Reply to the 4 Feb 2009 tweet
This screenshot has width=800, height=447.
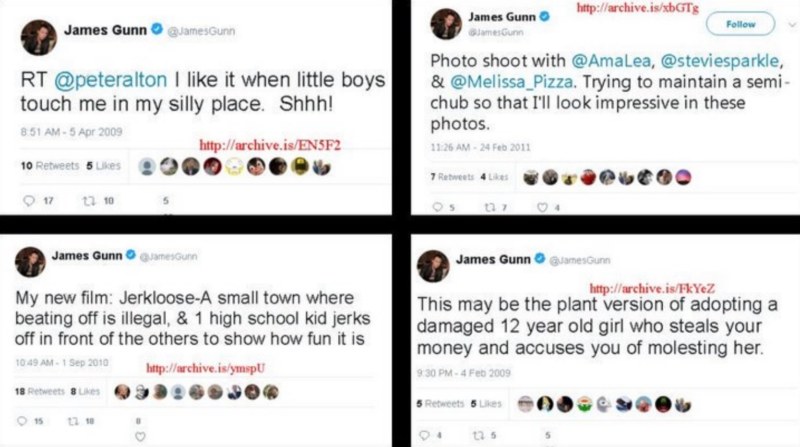coord(424,434)
